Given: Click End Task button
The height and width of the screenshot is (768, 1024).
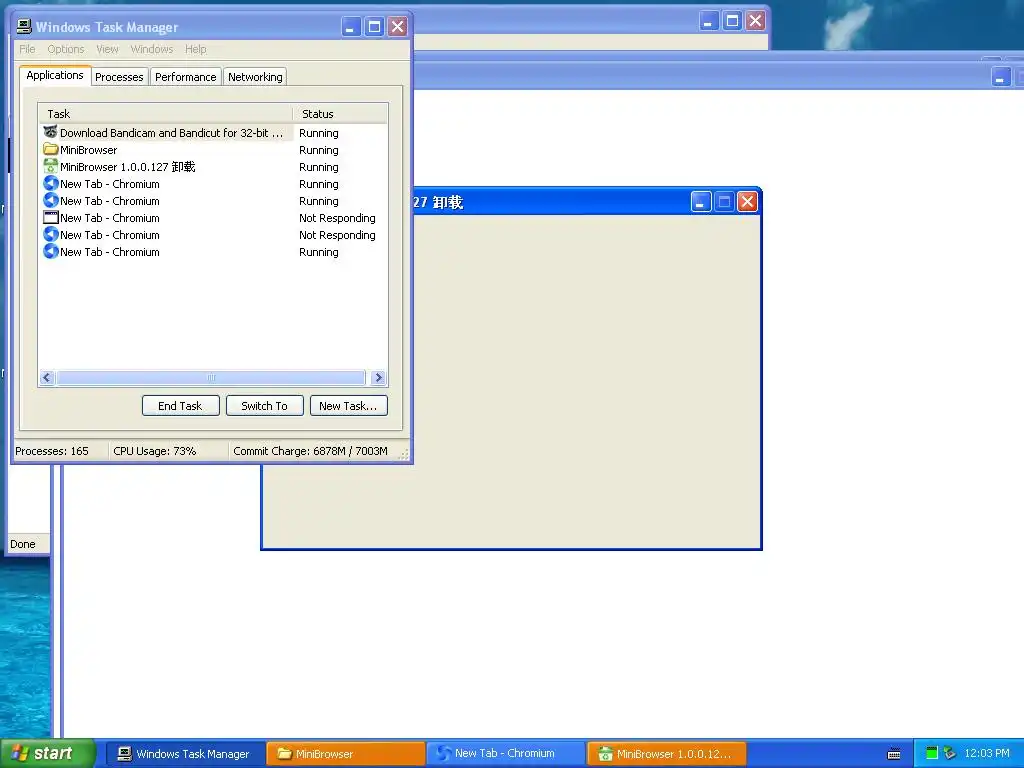Looking at the screenshot, I should pos(180,406).
